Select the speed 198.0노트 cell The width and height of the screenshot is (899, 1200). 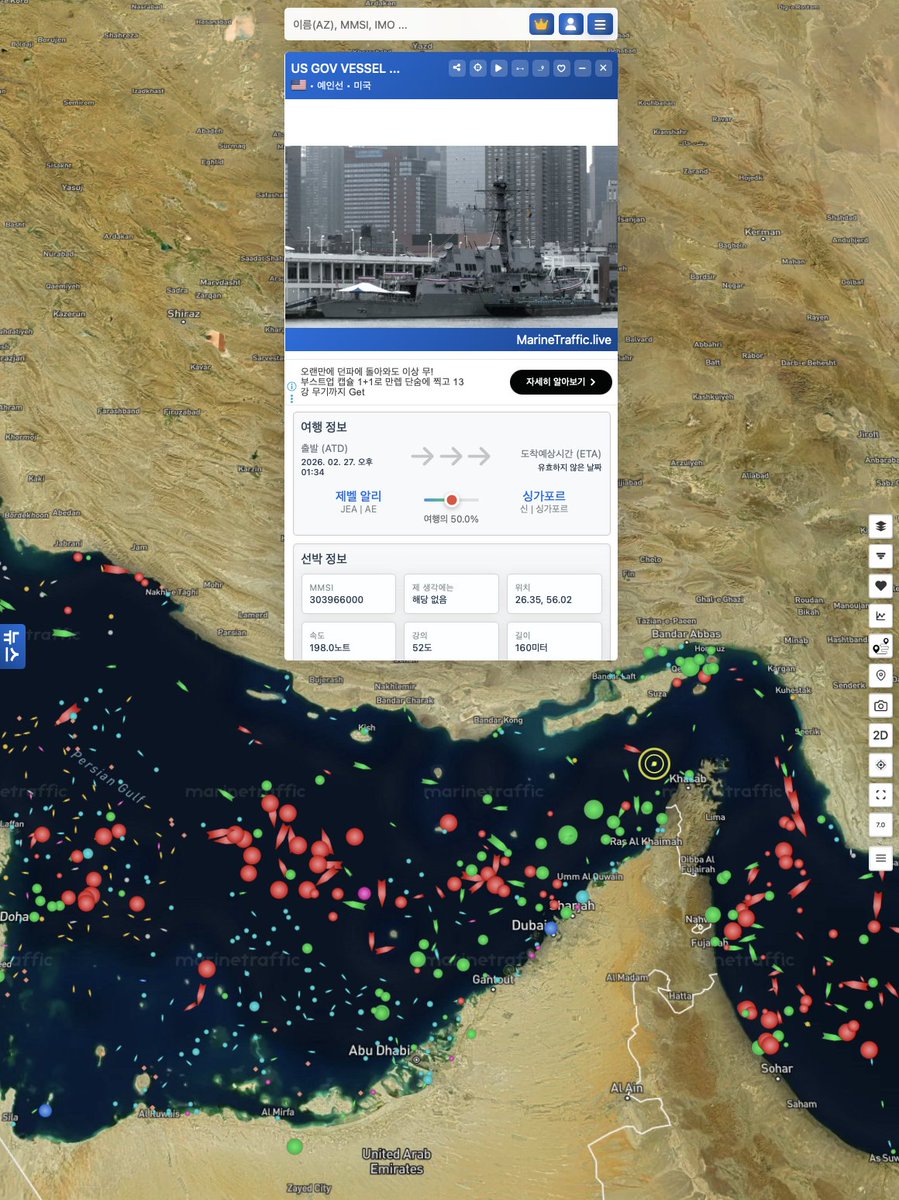pos(348,641)
